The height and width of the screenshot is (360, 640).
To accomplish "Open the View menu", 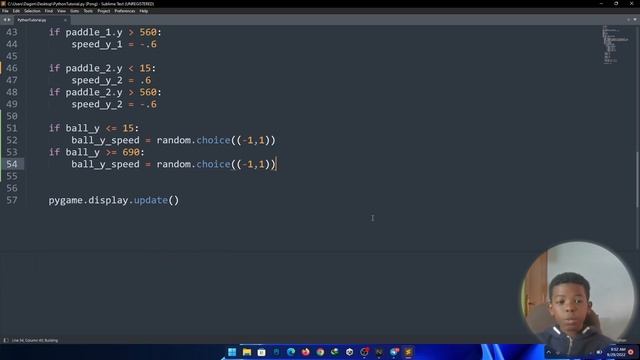I will pyautogui.click(x=61, y=11).
